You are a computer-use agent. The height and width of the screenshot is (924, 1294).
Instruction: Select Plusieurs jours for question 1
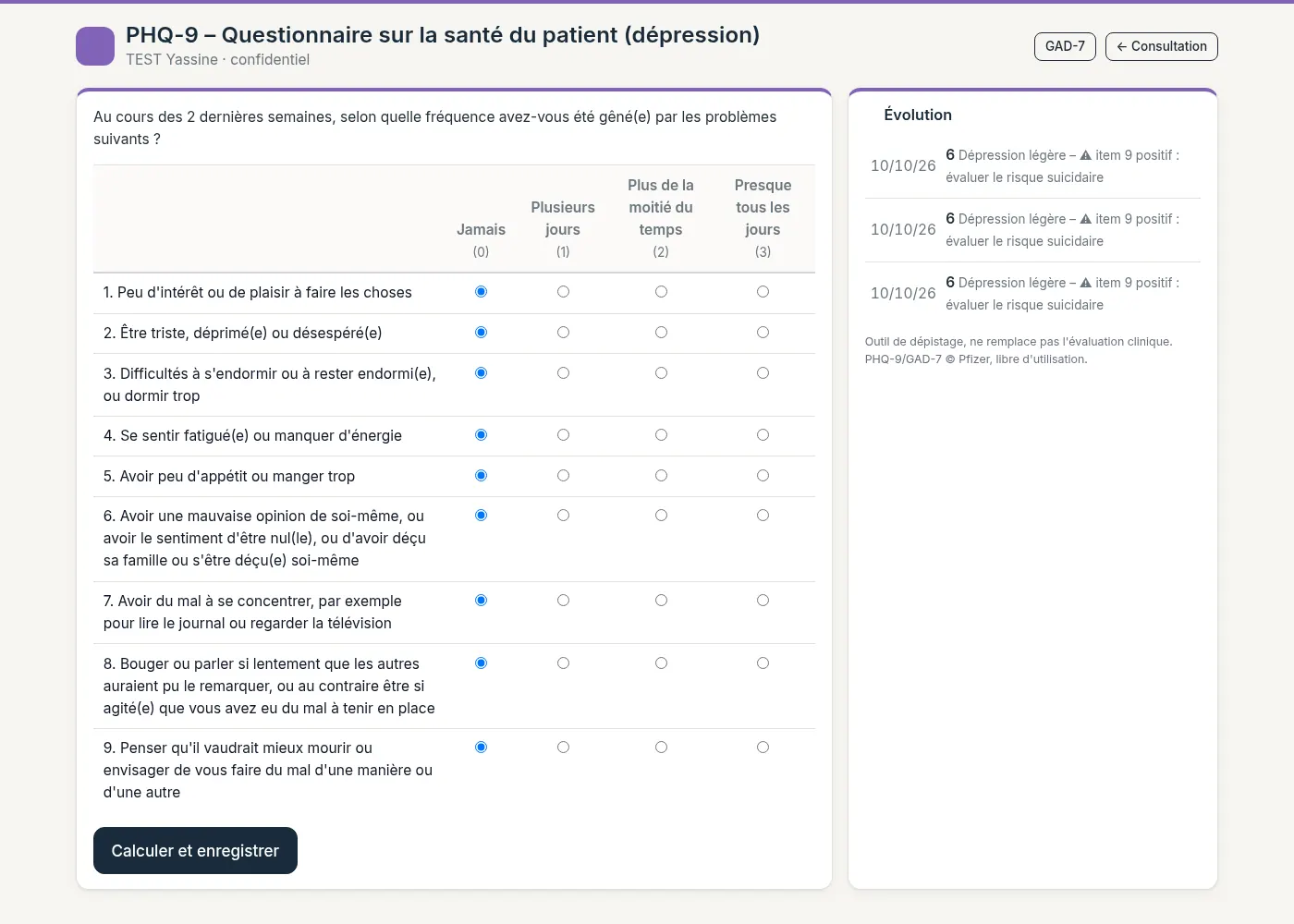tap(563, 292)
